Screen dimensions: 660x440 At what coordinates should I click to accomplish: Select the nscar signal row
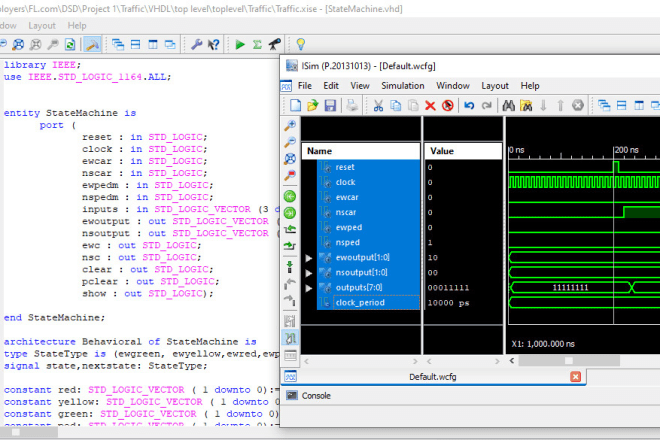(x=368, y=213)
